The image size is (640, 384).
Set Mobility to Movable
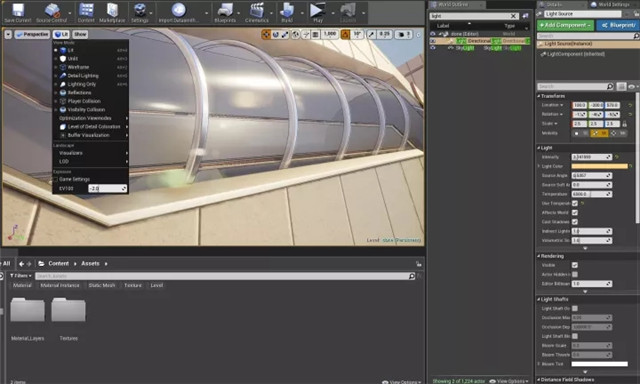pos(618,133)
